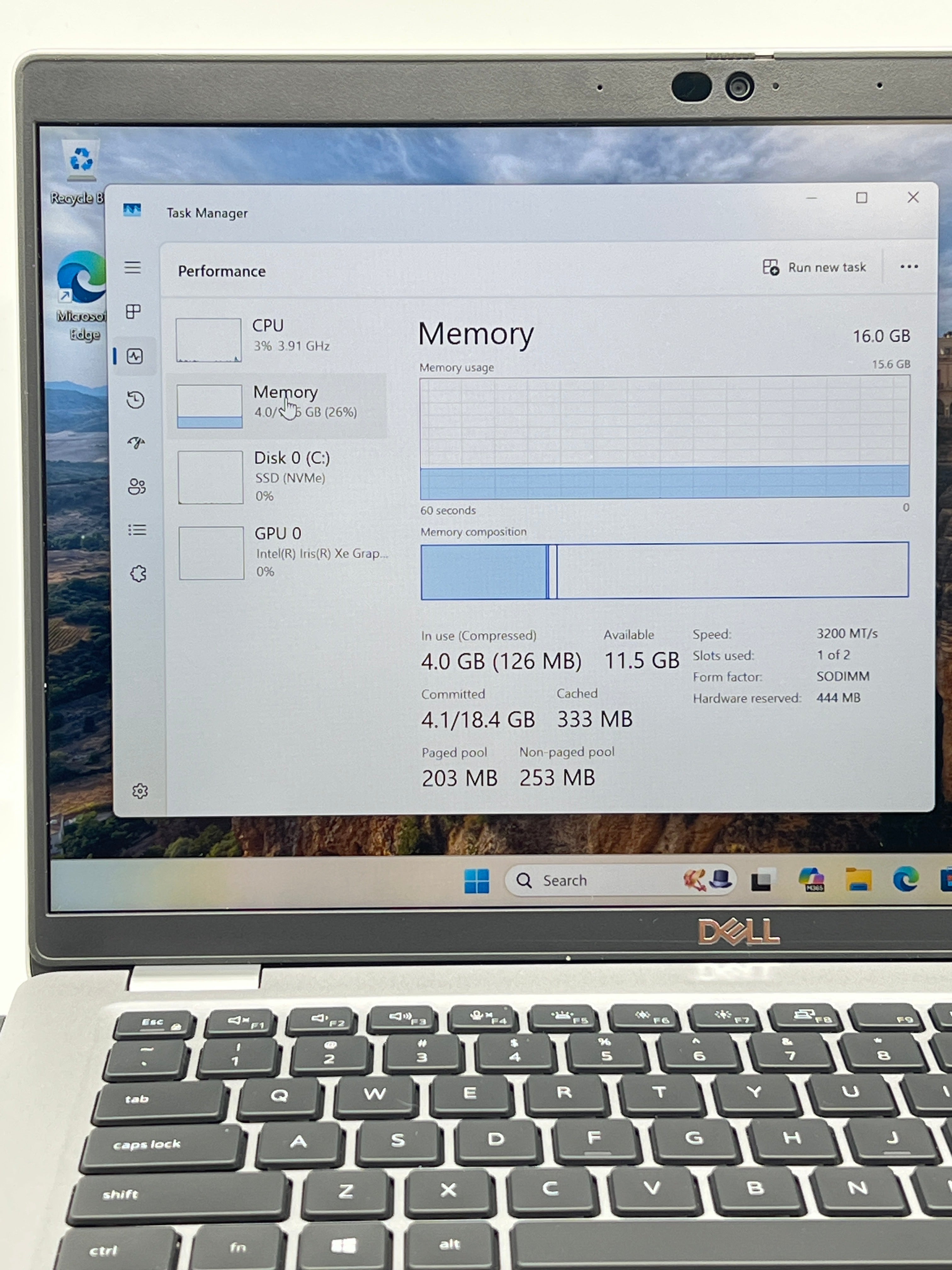Screen dimensions: 952x1270
Task: Click the GPU 0 mini graph thumbnail
Action: (x=211, y=553)
